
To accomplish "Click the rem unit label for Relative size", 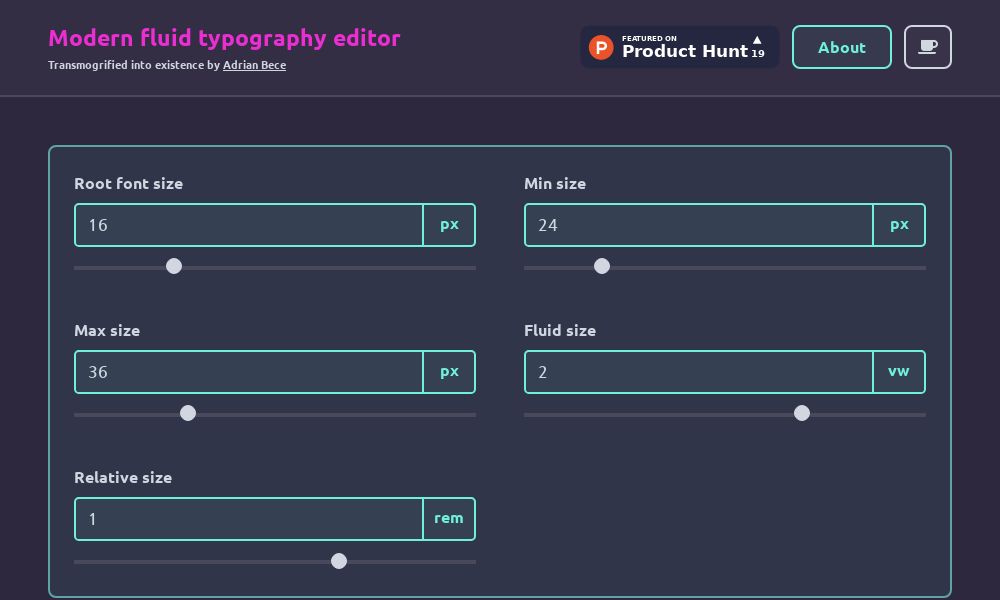I will pos(449,518).
